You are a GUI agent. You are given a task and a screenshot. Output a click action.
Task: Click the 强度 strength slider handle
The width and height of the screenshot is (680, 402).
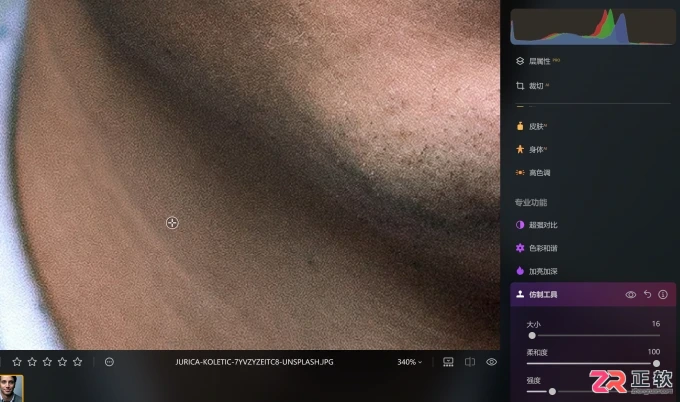pos(552,391)
